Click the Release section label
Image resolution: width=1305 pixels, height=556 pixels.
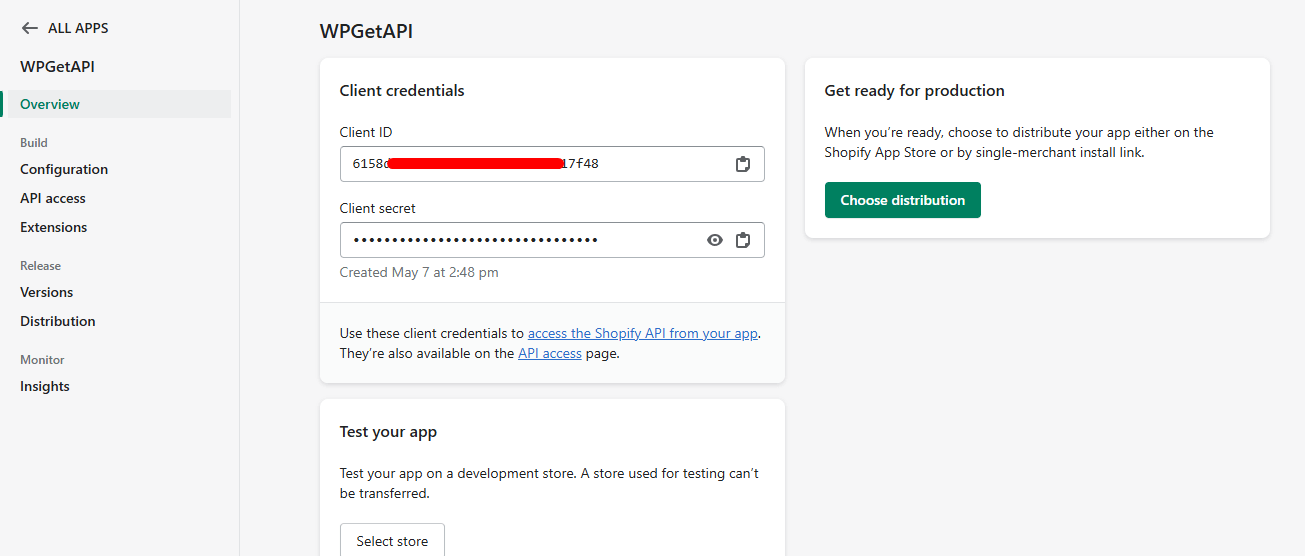(x=40, y=266)
